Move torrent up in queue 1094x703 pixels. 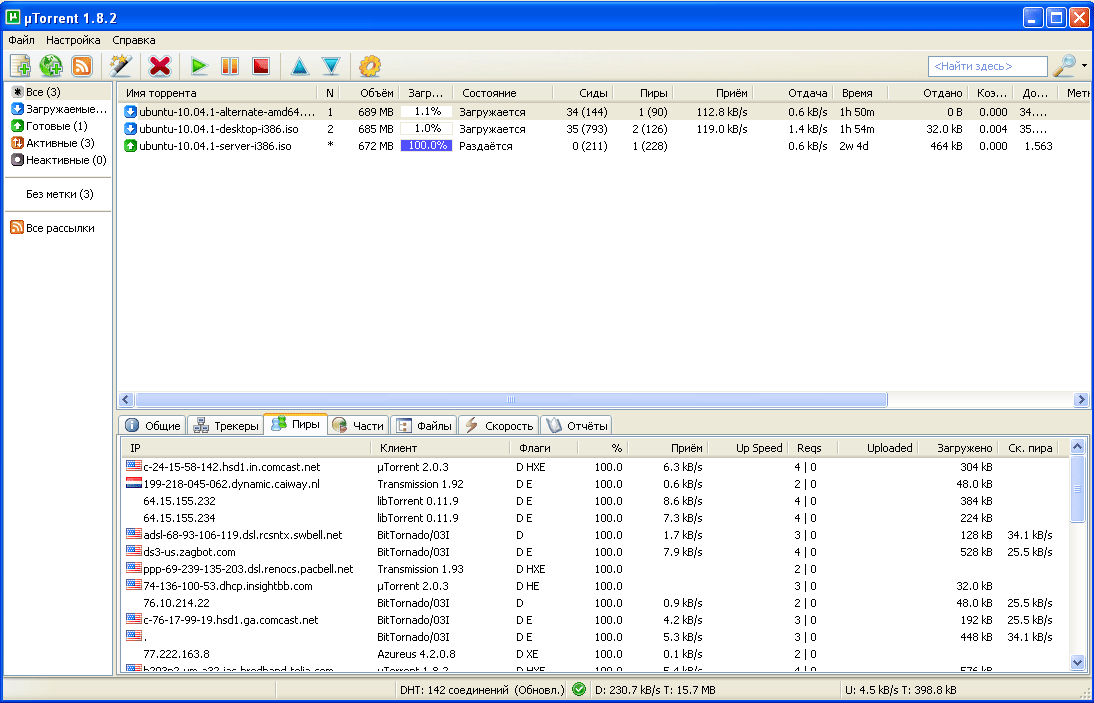click(x=300, y=66)
